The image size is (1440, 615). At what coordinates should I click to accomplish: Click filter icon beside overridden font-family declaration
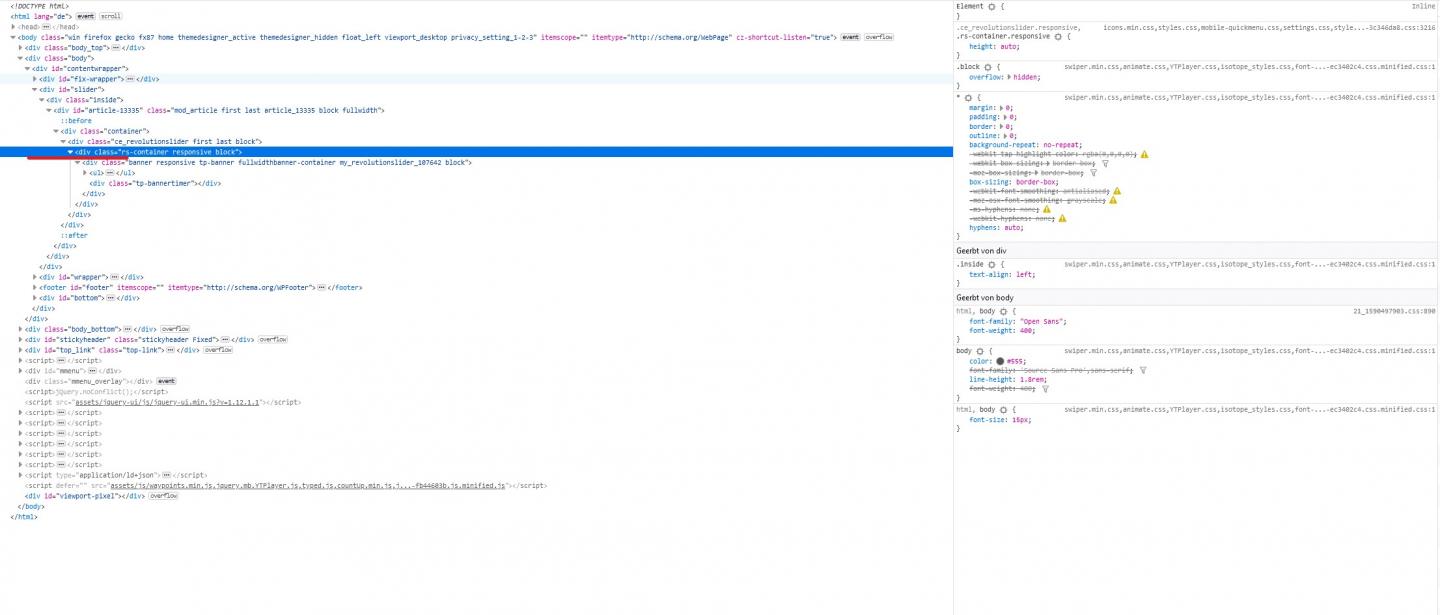1143,370
